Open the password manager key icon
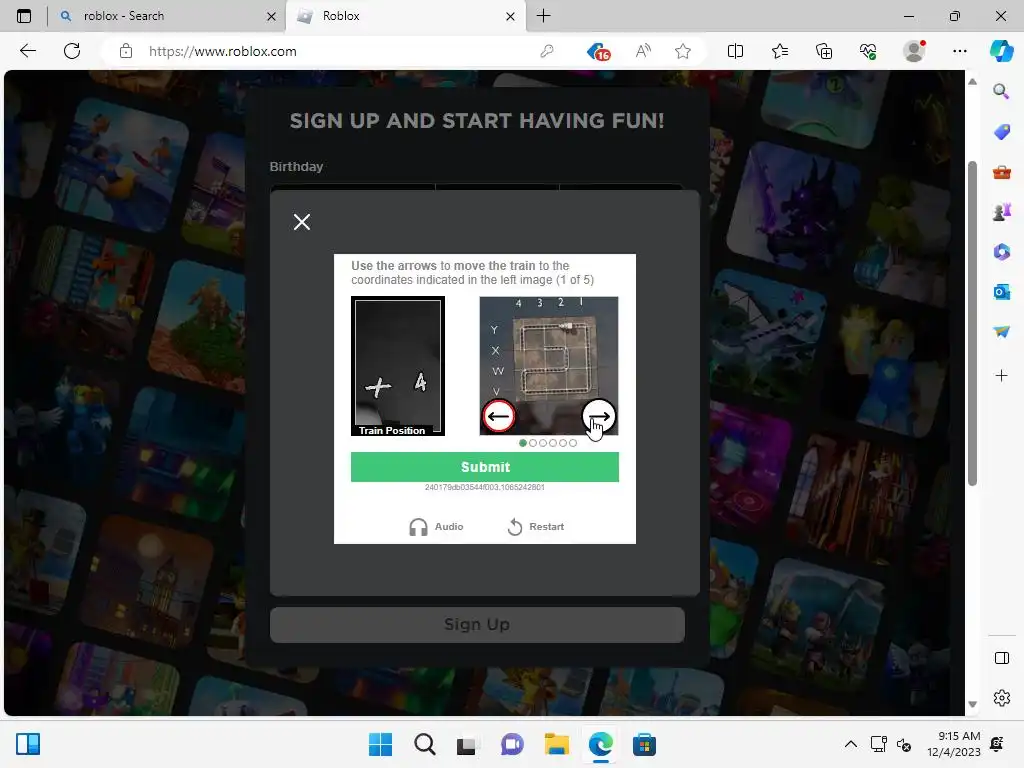Screen dimensions: 1024x768 [x=547, y=51]
